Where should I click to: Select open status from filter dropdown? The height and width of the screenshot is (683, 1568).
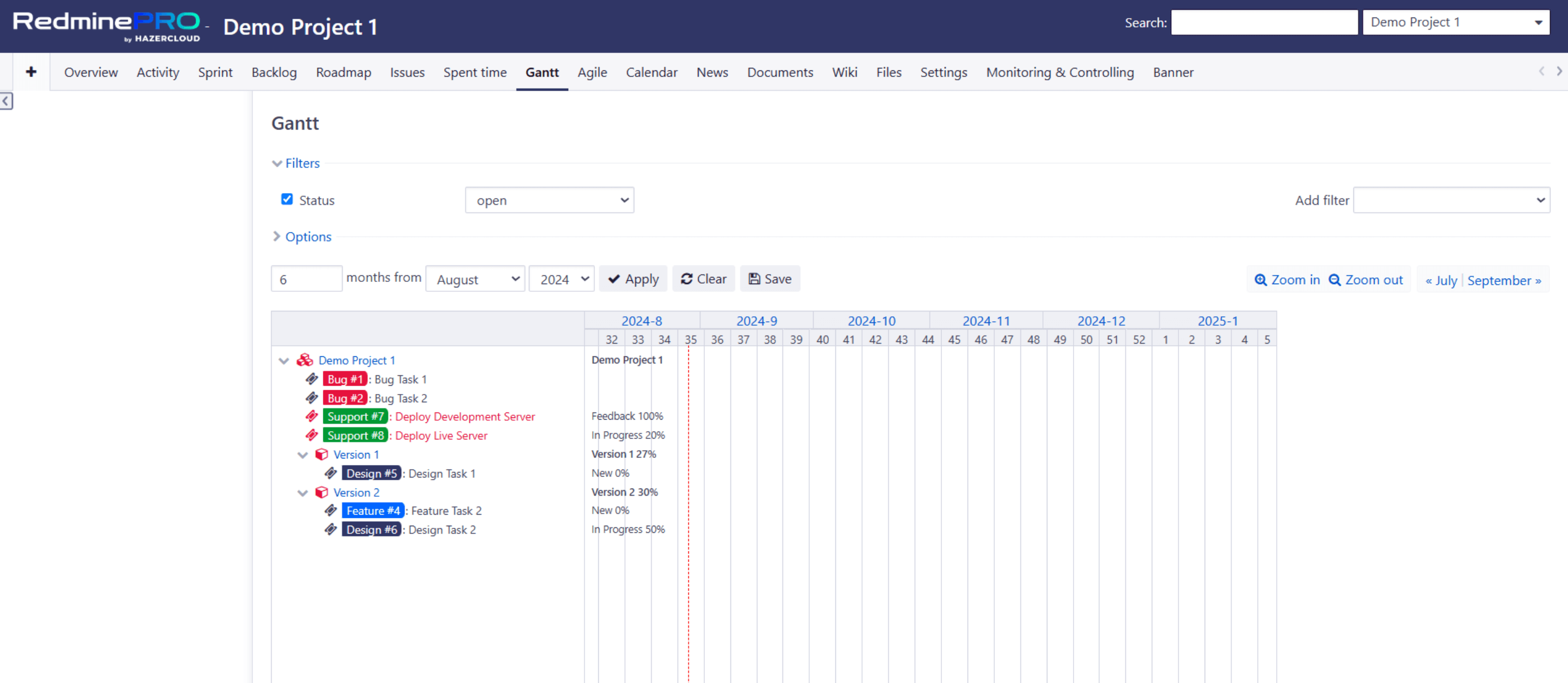pos(548,200)
